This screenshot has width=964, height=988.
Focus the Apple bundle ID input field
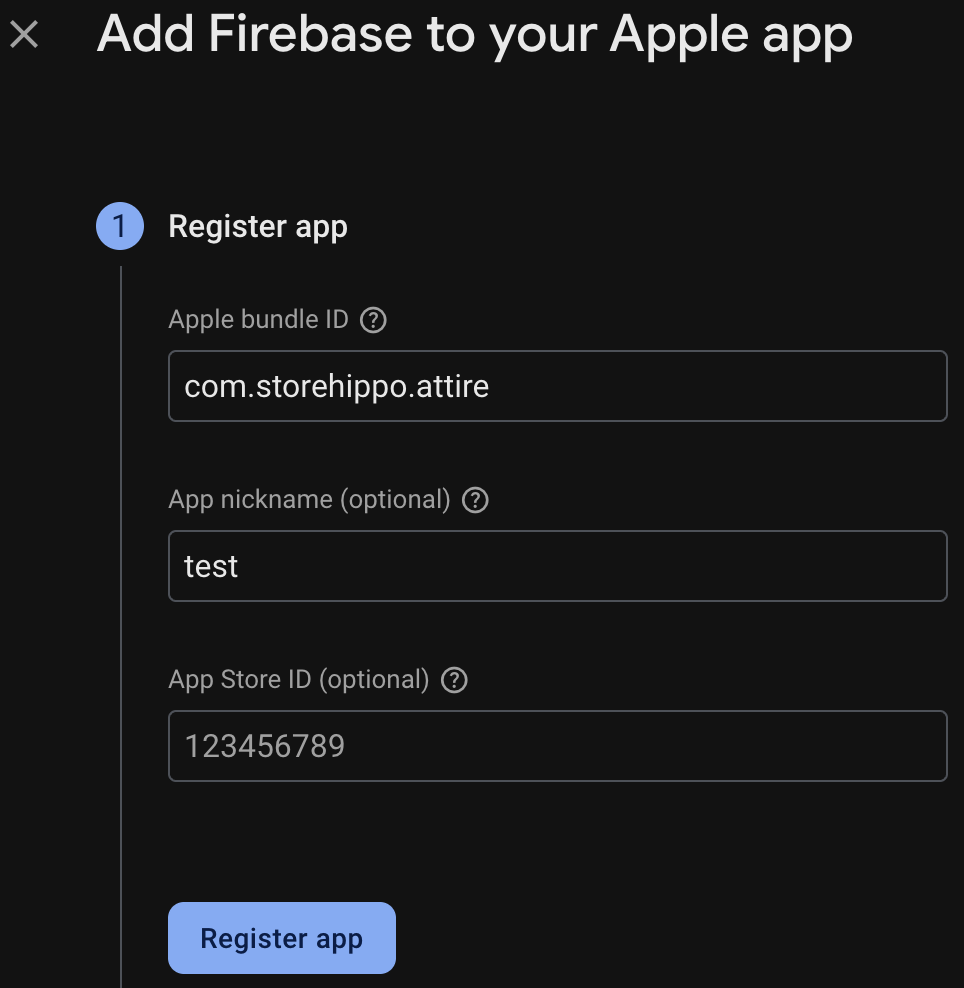click(x=558, y=386)
